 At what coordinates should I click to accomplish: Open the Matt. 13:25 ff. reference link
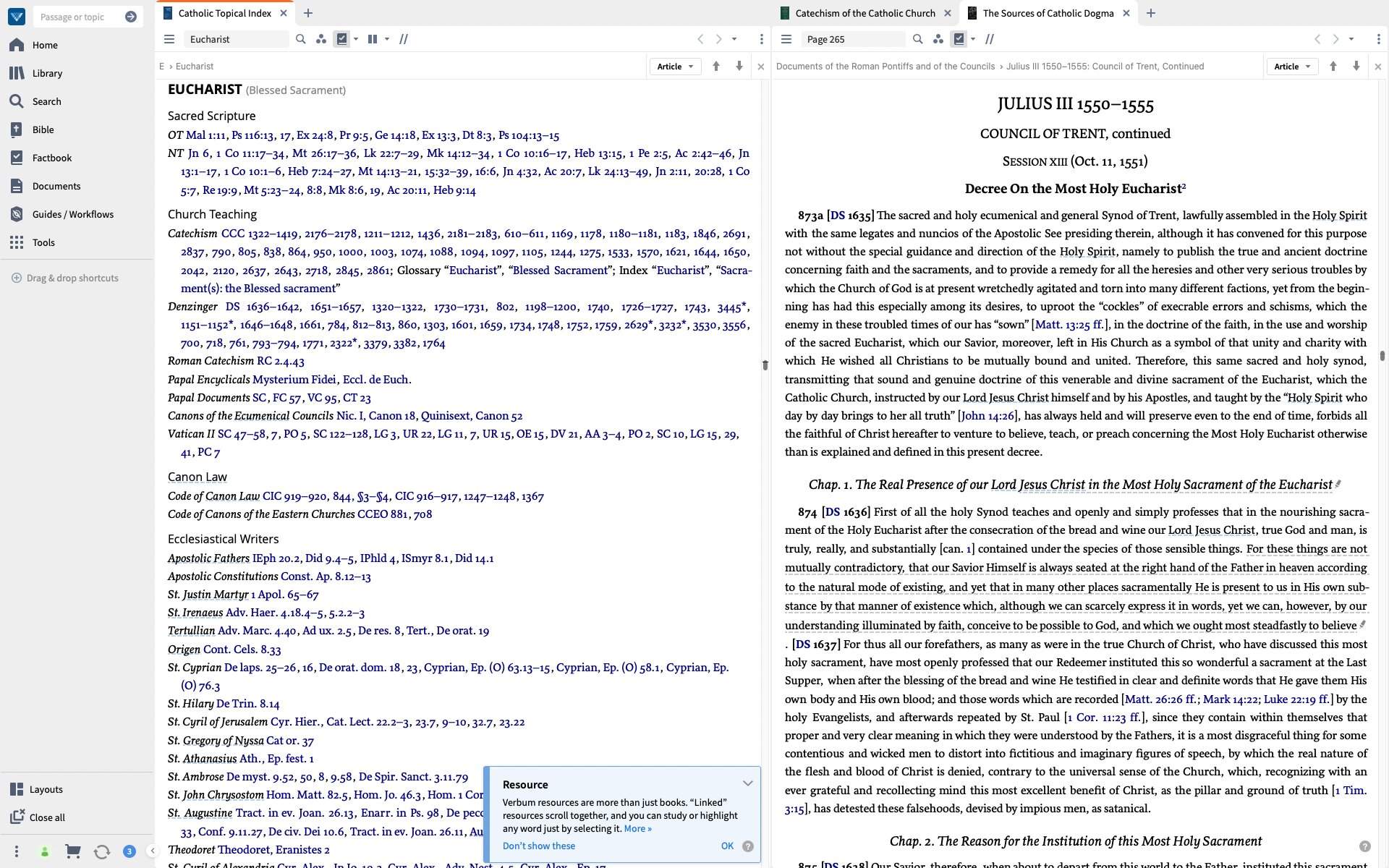tap(1069, 324)
